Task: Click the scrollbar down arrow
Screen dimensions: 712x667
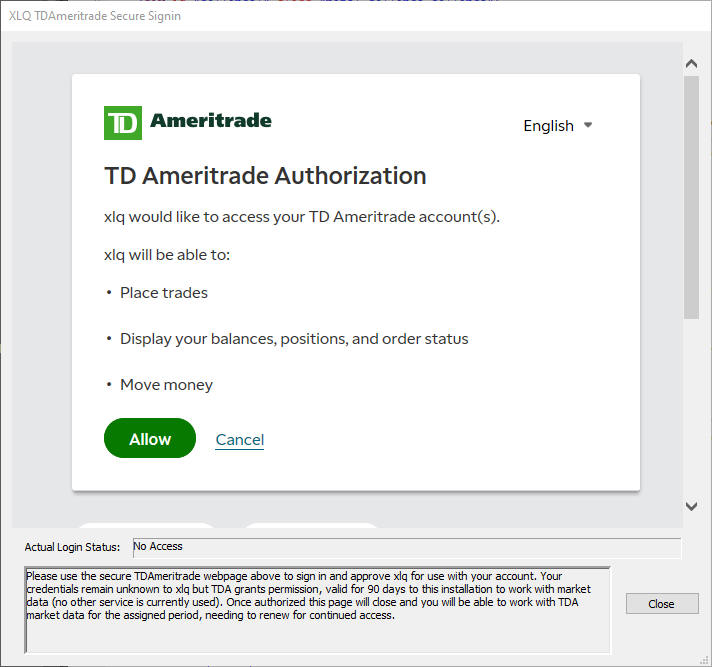Action: click(x=691, y=506)
